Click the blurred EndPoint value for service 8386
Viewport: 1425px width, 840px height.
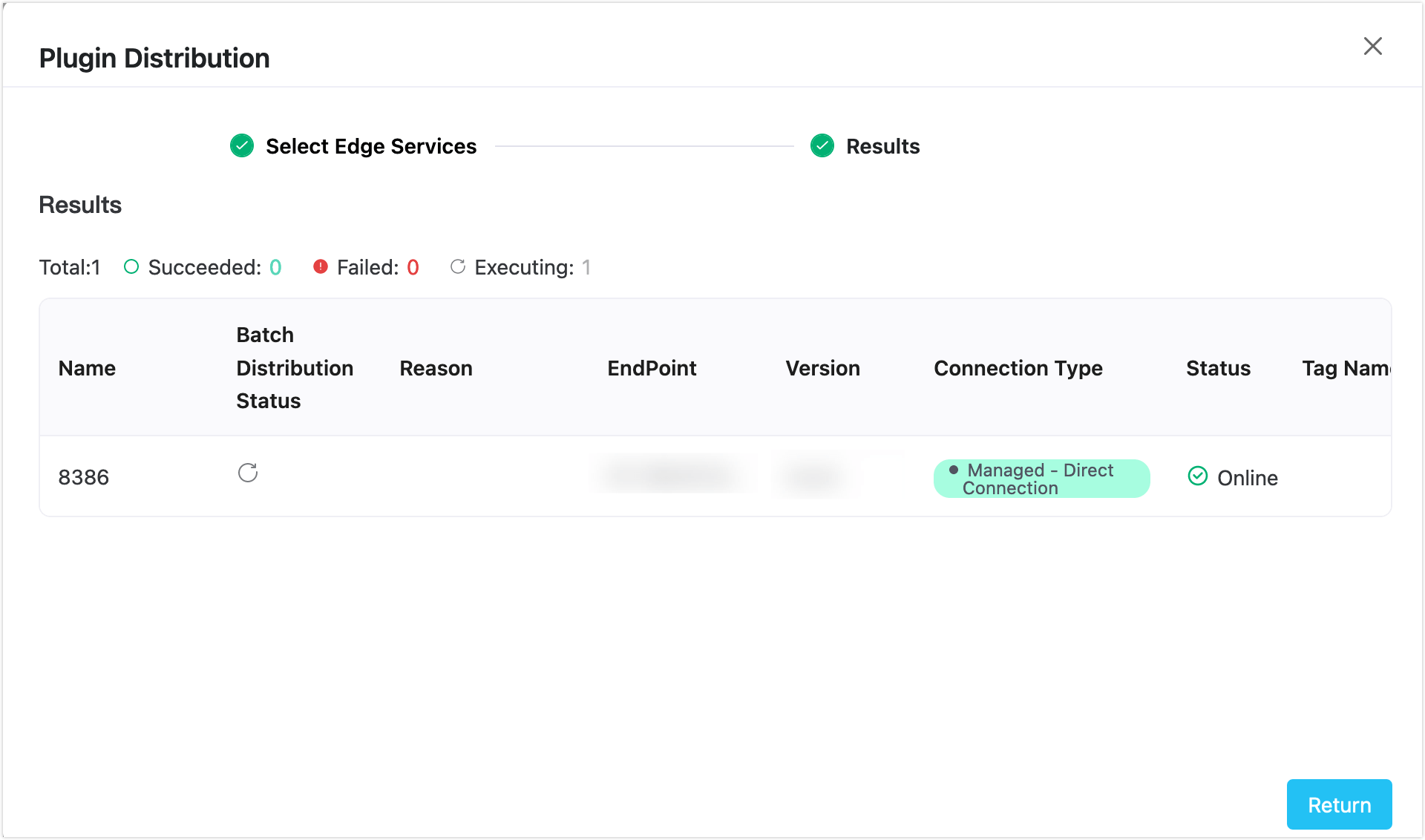(x=670, y=476)
